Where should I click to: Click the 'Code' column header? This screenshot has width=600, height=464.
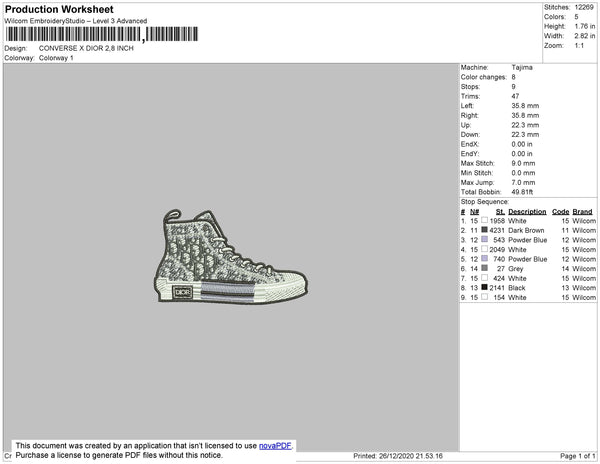pos(561,212)
